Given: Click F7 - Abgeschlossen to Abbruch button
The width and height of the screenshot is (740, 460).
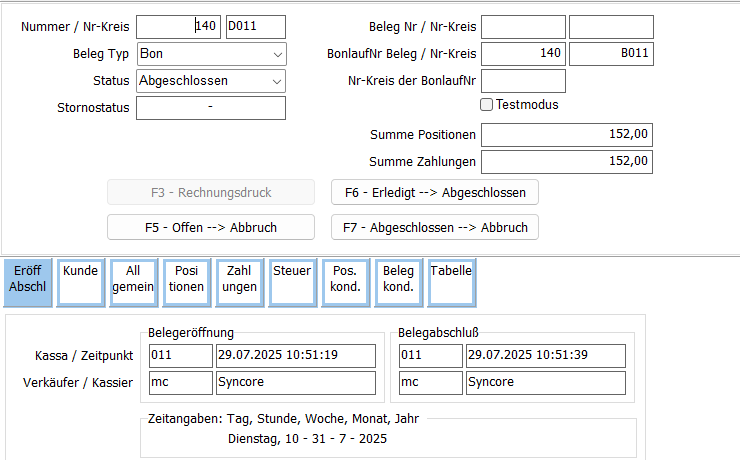Looking at the screenshot, I should [435, 227].
